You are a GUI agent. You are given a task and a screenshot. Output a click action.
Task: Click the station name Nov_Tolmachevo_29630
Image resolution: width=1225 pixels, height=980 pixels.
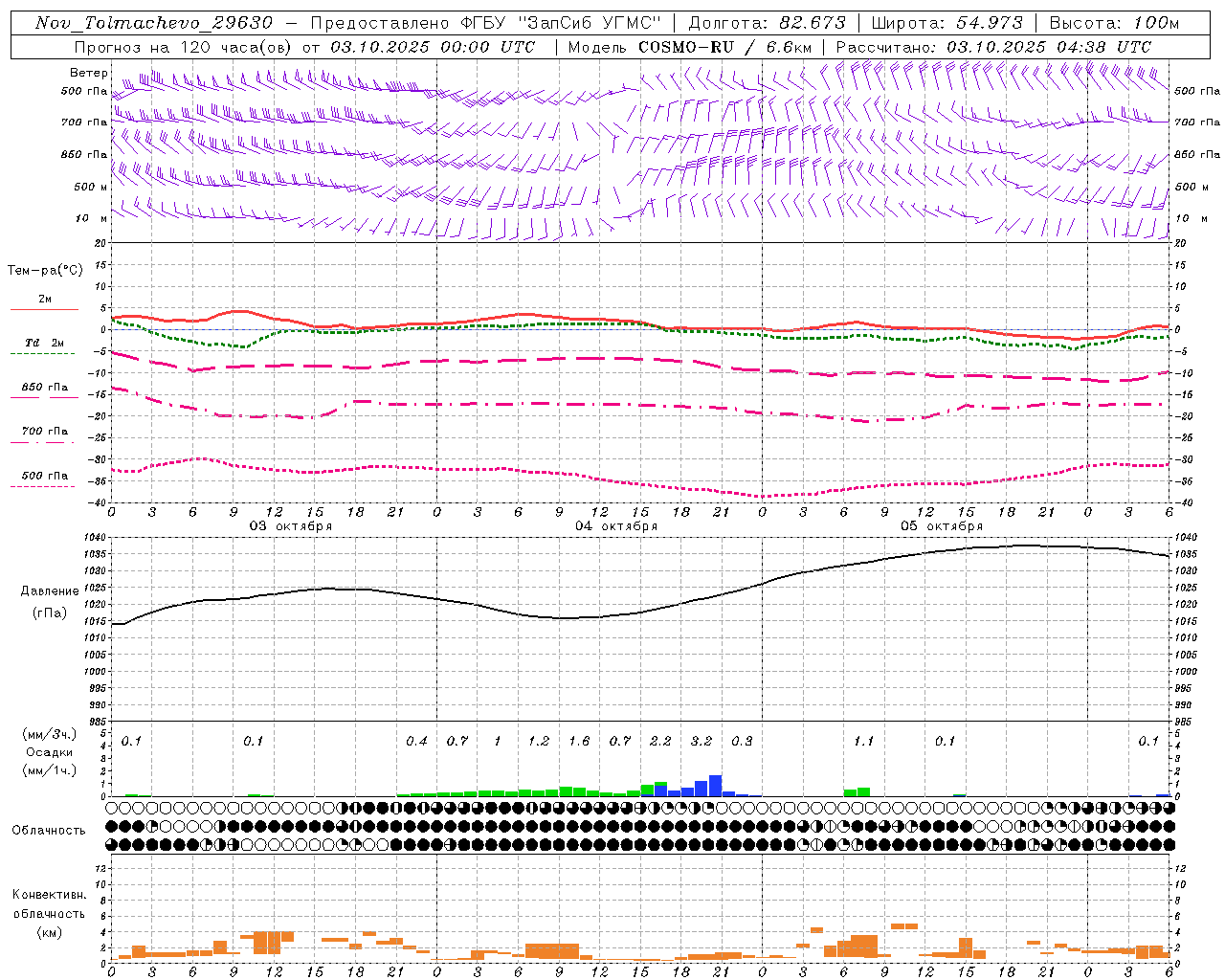pyautogui.click(x=154, y=23)
